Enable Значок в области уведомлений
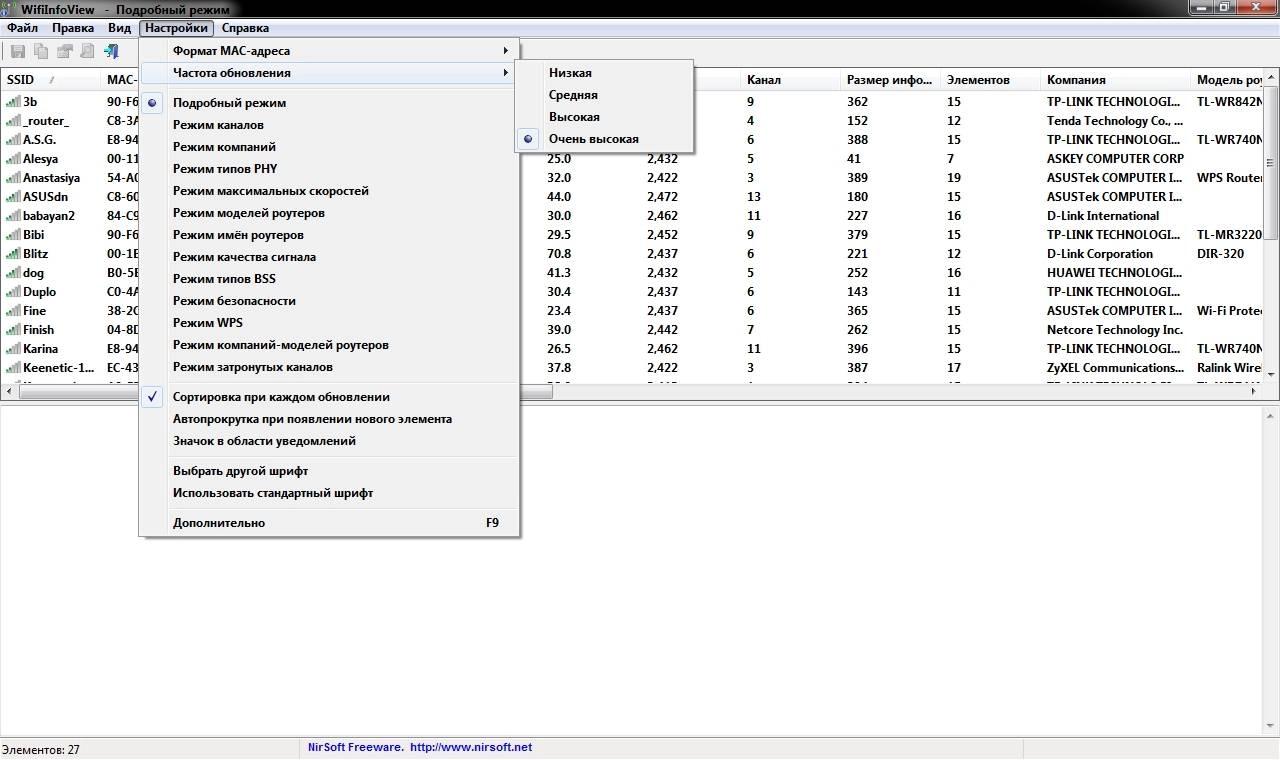The width and height of the screenshot is (1280, 760). (329, 441)
